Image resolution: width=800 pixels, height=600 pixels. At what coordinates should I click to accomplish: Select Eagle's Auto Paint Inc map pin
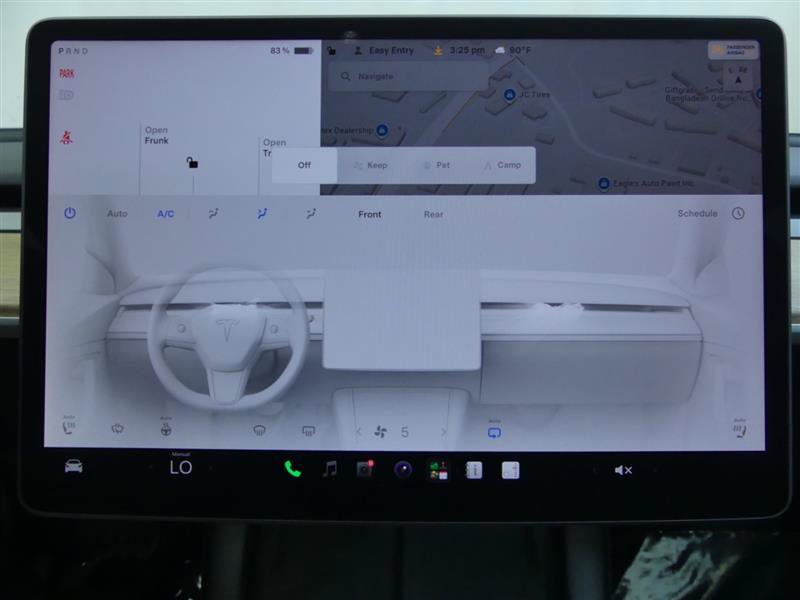[x=604, y=183]
